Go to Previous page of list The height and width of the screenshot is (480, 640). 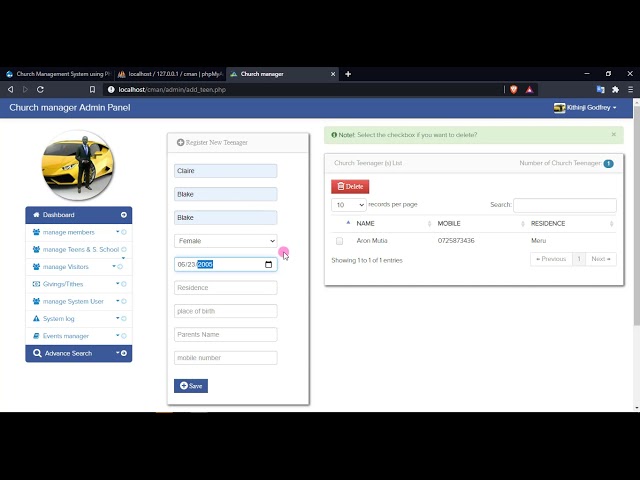[x=551, y=259]
